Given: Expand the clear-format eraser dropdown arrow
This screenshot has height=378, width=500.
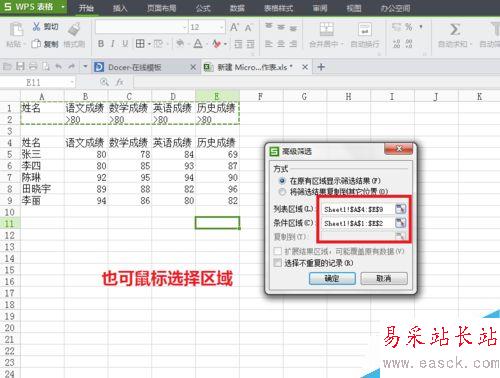Looking at the screenshot, I should click(x=225, y=44).
